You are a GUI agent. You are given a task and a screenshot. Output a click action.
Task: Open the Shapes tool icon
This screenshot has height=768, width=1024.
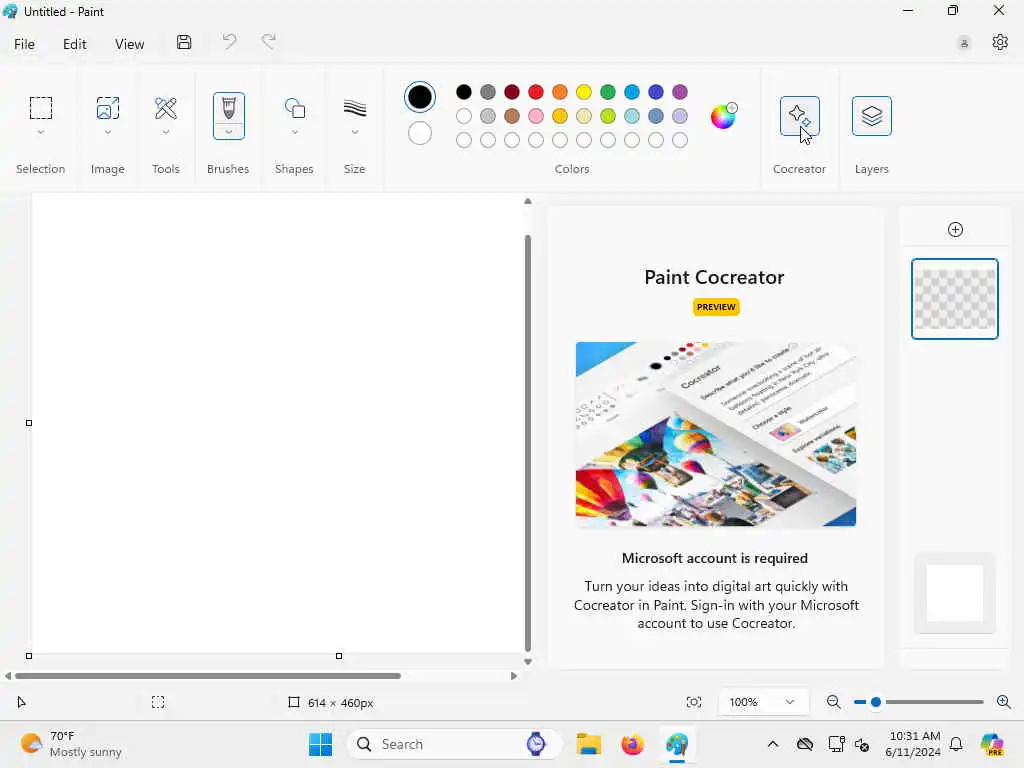[295, 108]
